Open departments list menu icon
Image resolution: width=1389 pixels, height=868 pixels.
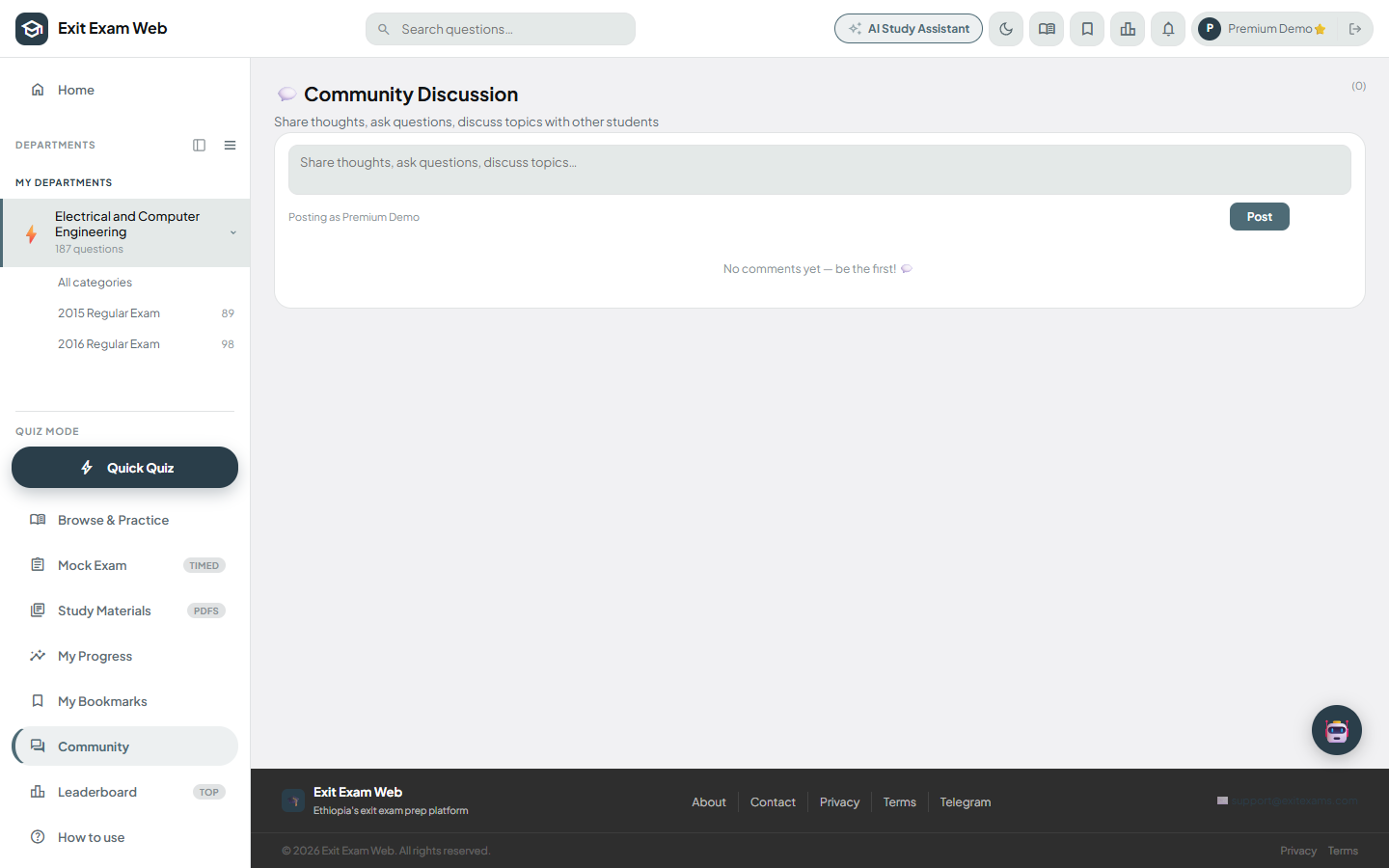(x=231, y=146)
